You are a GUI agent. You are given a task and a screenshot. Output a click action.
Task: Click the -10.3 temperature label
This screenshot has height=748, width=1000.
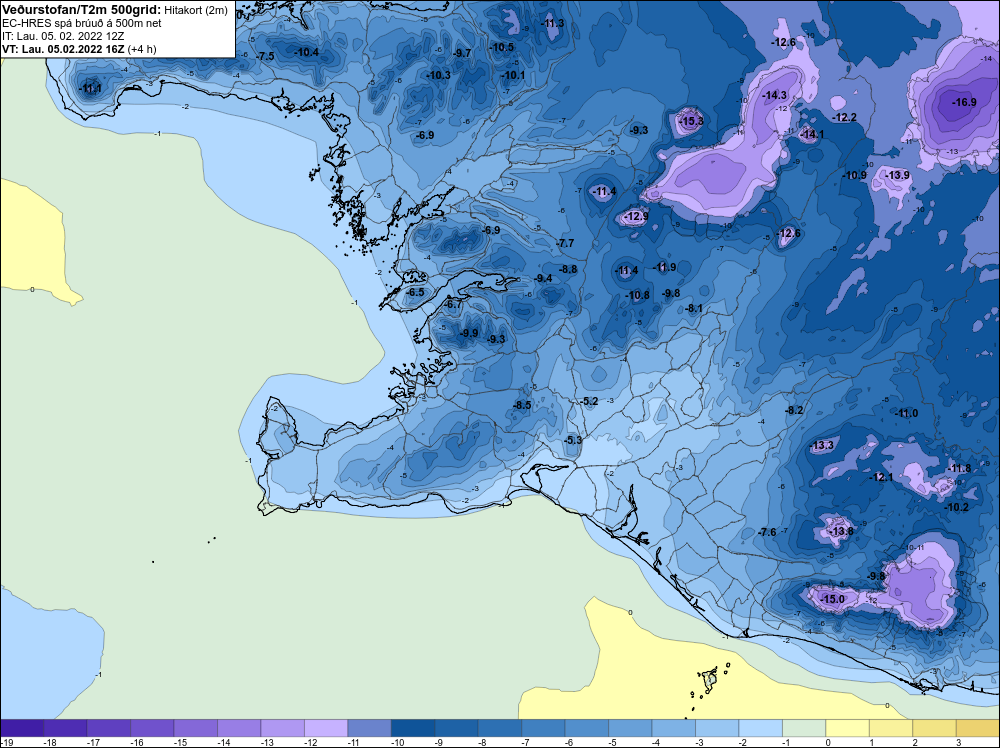438,75
